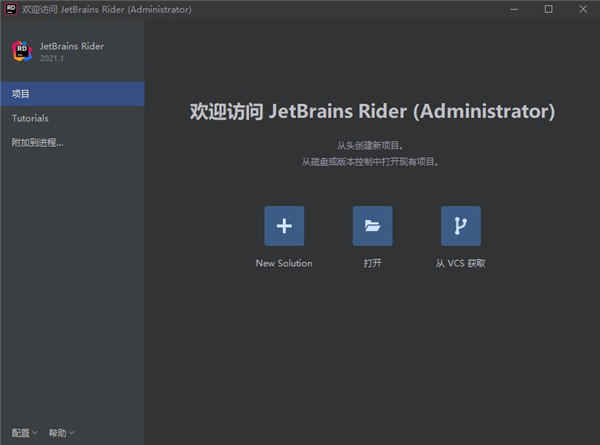Click the Rider logo in the sidebar
The height and width of the screenshot is (445, 600).
coord(21,52)
